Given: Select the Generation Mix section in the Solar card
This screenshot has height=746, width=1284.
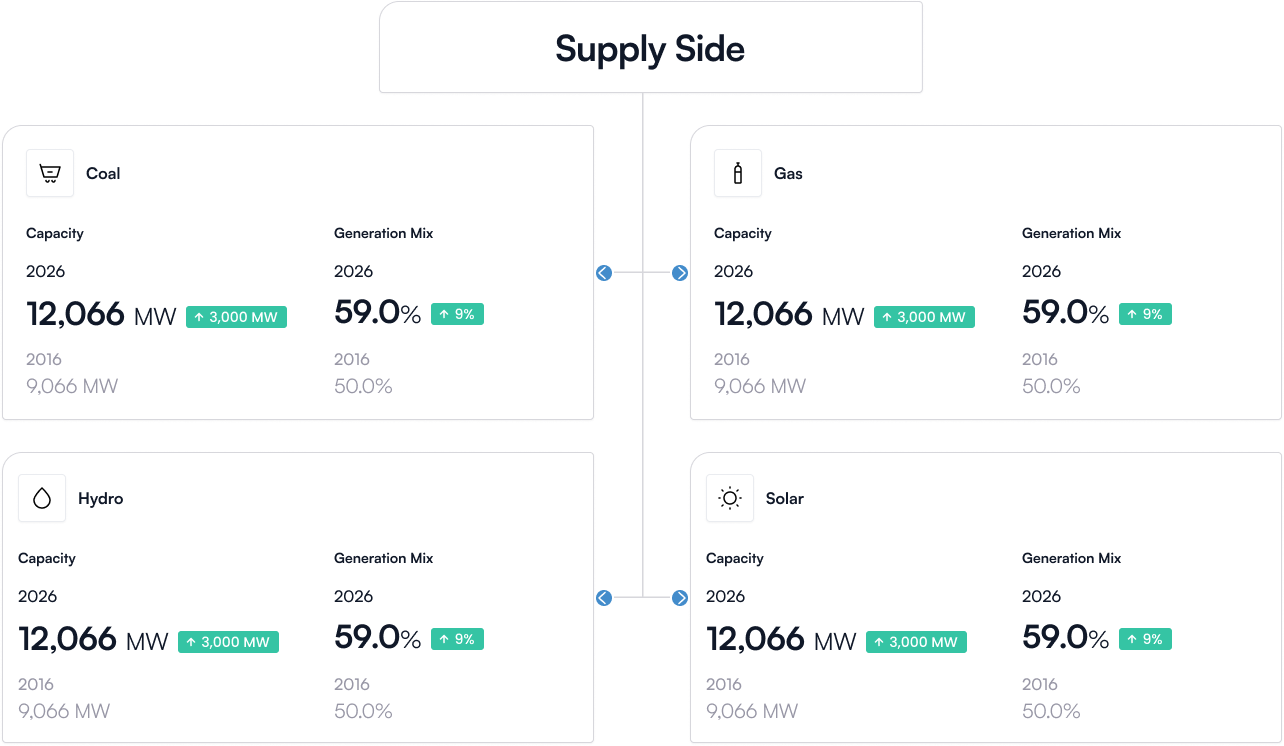Looking at the screenshot, I should click(1071, 558).
